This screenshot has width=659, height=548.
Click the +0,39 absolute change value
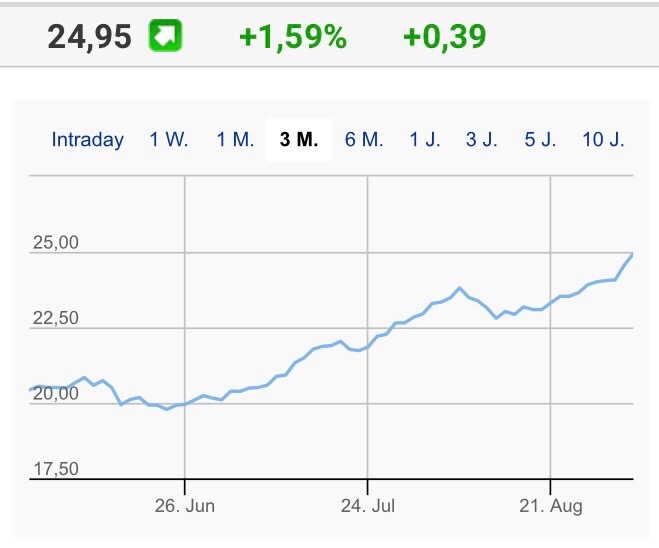(x=444, y=37)
